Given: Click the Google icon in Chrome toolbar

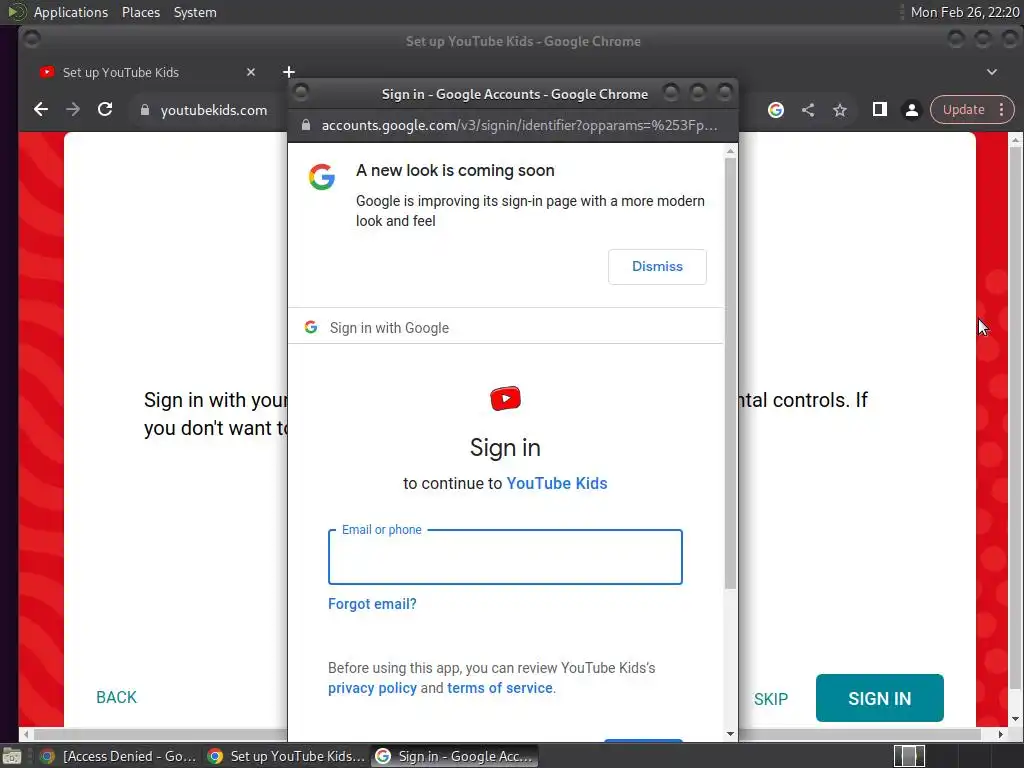Looking at the screenshot, I should click(x=775, y=110).
